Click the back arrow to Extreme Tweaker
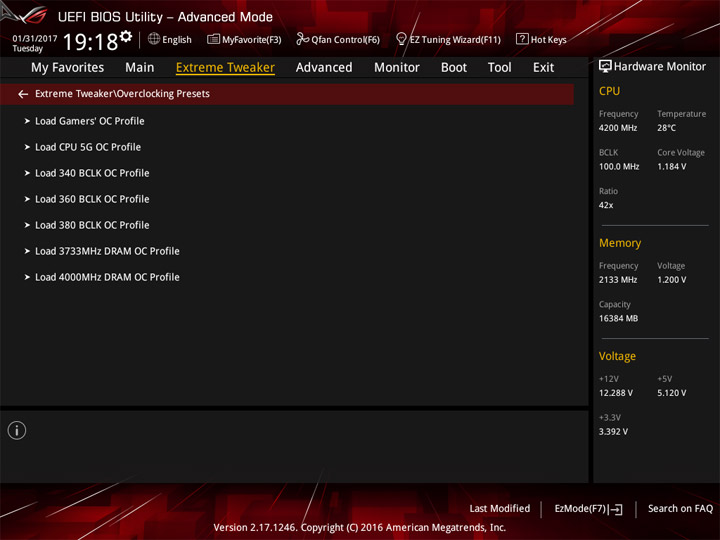Viewport: 720px width, 540px height. point(23,94)
